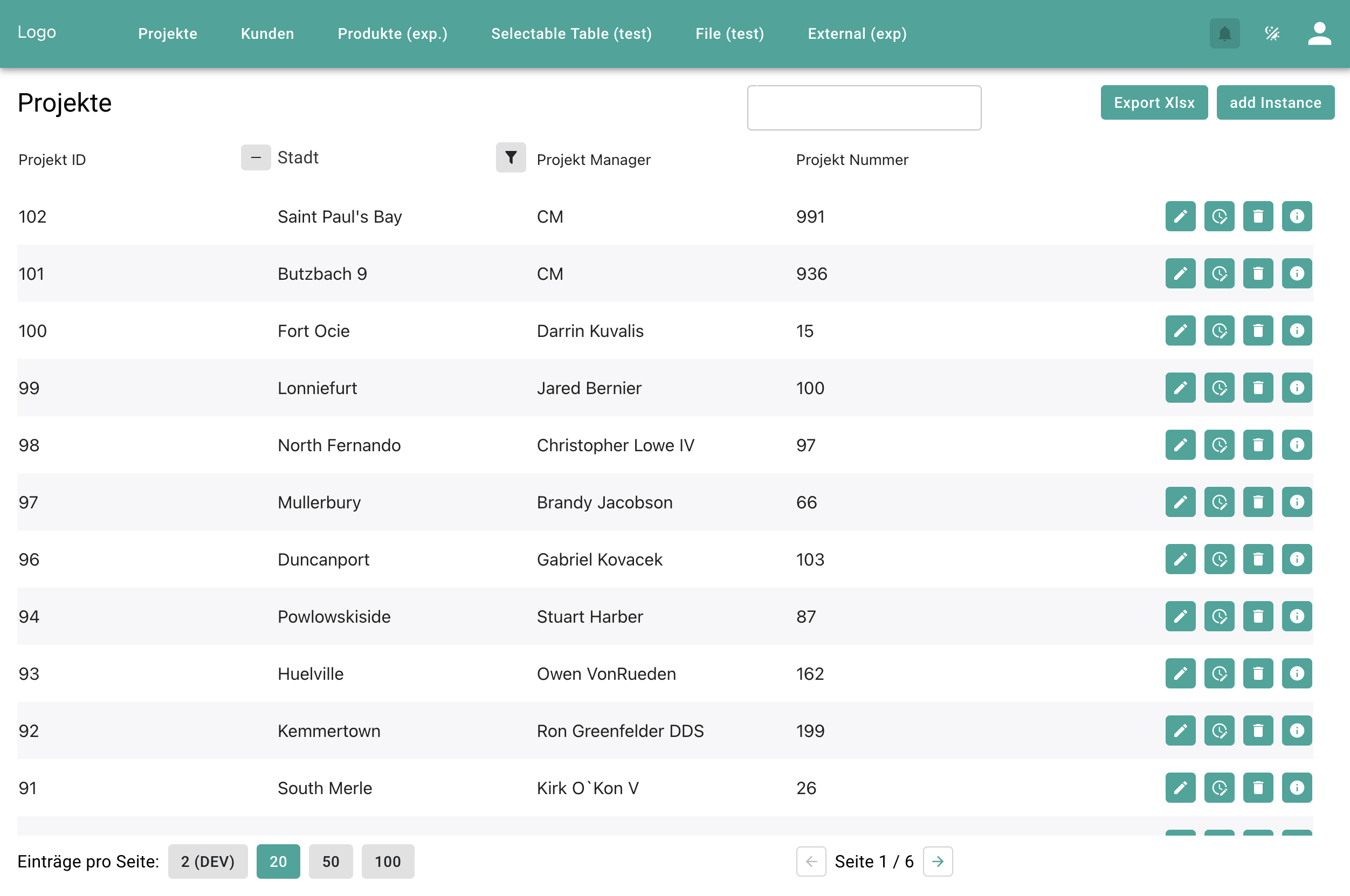
Task: Toggle the dark mode theme icon
Action: point(1272,34)
